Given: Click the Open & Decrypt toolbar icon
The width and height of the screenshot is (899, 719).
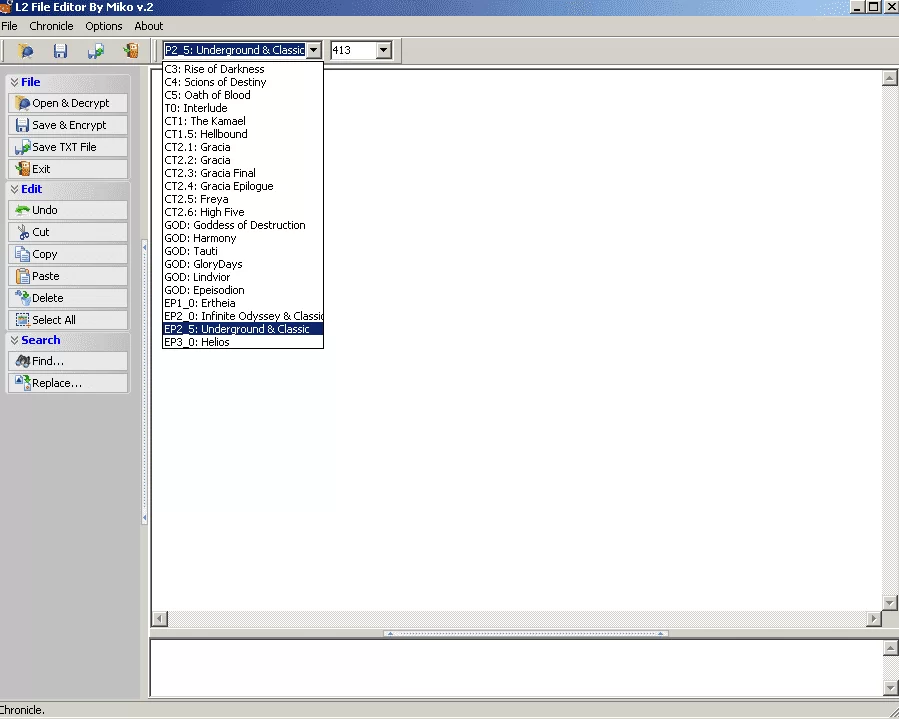Looking at the screenshot, I should (x=26, y=50).
